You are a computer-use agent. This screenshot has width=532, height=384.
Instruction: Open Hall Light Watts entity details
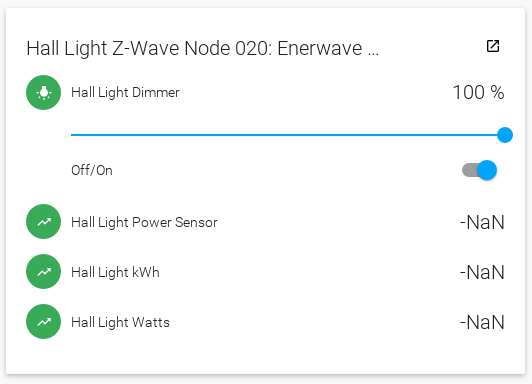[x=120, y=322]
